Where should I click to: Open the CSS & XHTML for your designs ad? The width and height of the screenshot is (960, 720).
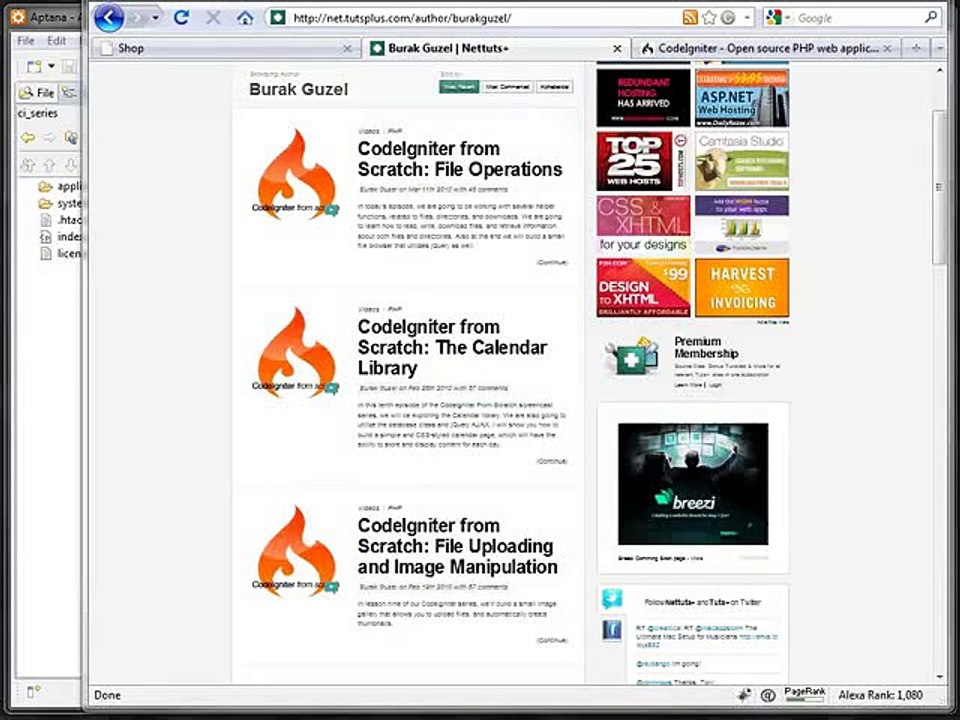[x=643, y=224]
